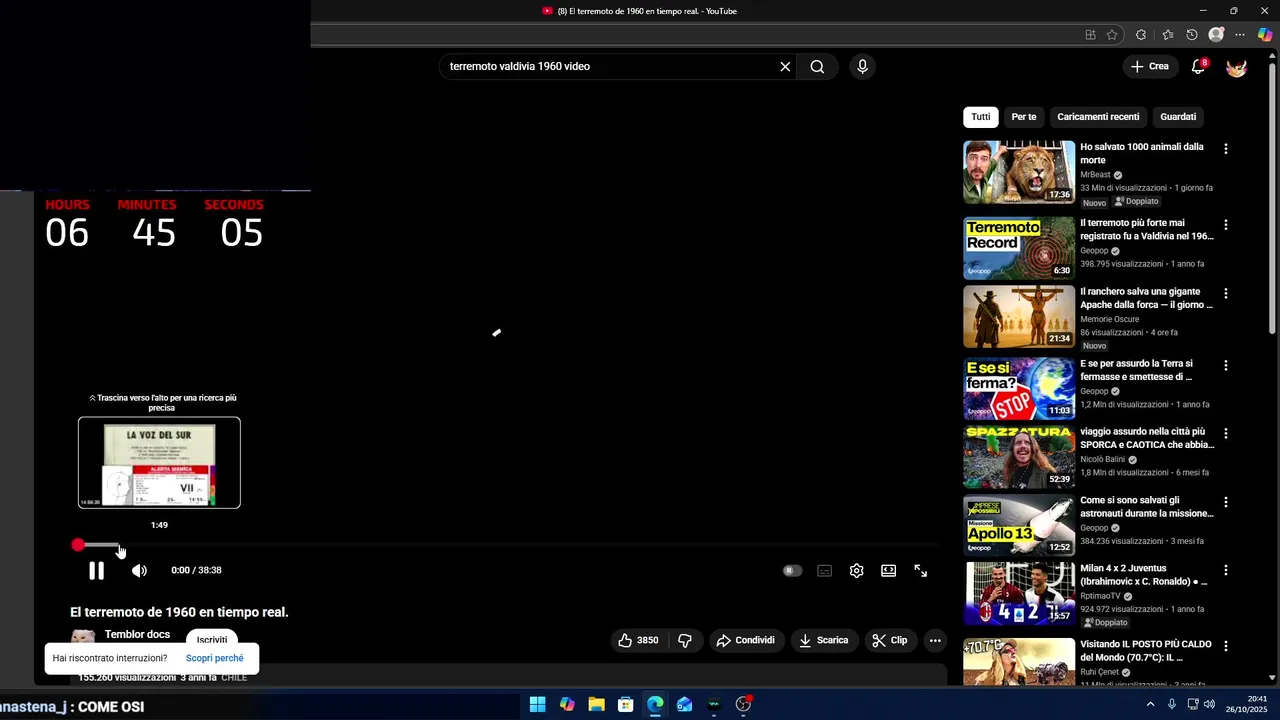
Task: Select the Tutti filter chip
Action: coord(980,117)
